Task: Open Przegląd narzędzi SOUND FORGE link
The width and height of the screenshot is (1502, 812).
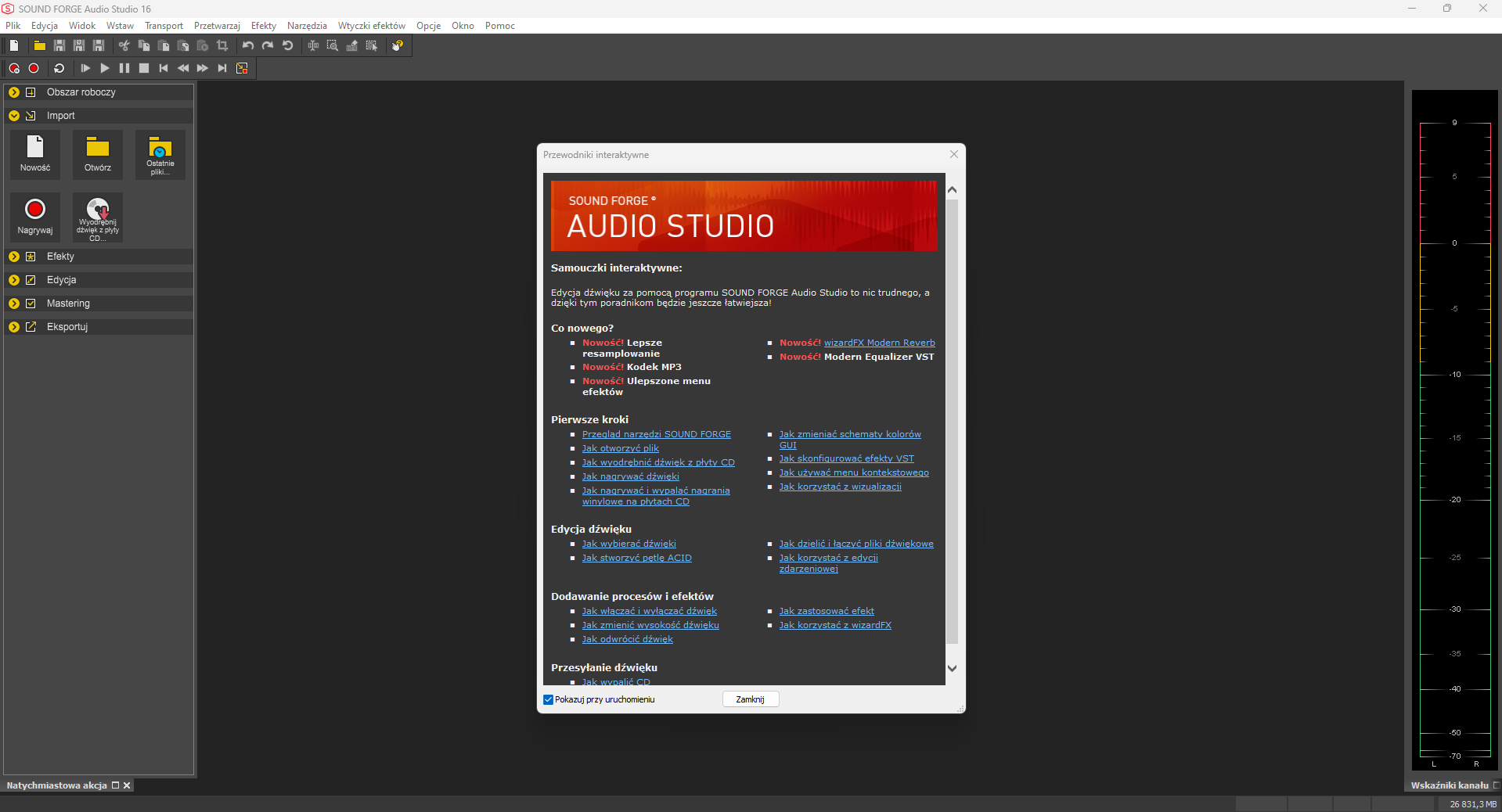Action: click(x=656, y=434)
